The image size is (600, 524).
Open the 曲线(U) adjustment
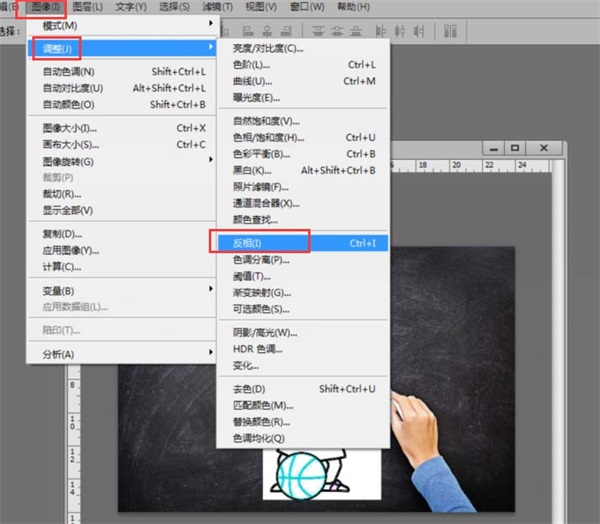pyautogui.click(x=303, y=81)
